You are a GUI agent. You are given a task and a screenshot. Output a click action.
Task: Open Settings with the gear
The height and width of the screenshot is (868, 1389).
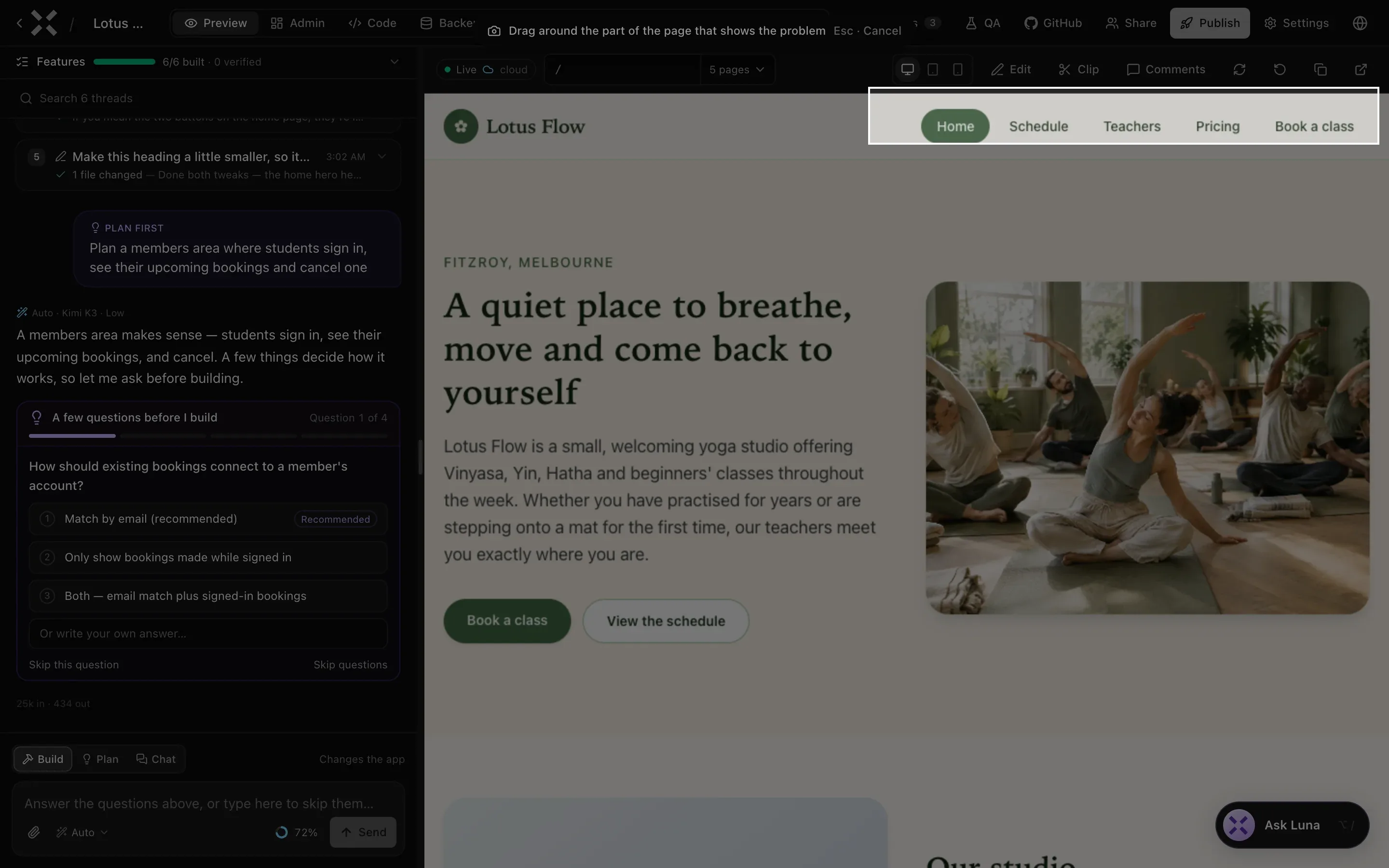click(x=1296, y=23)
